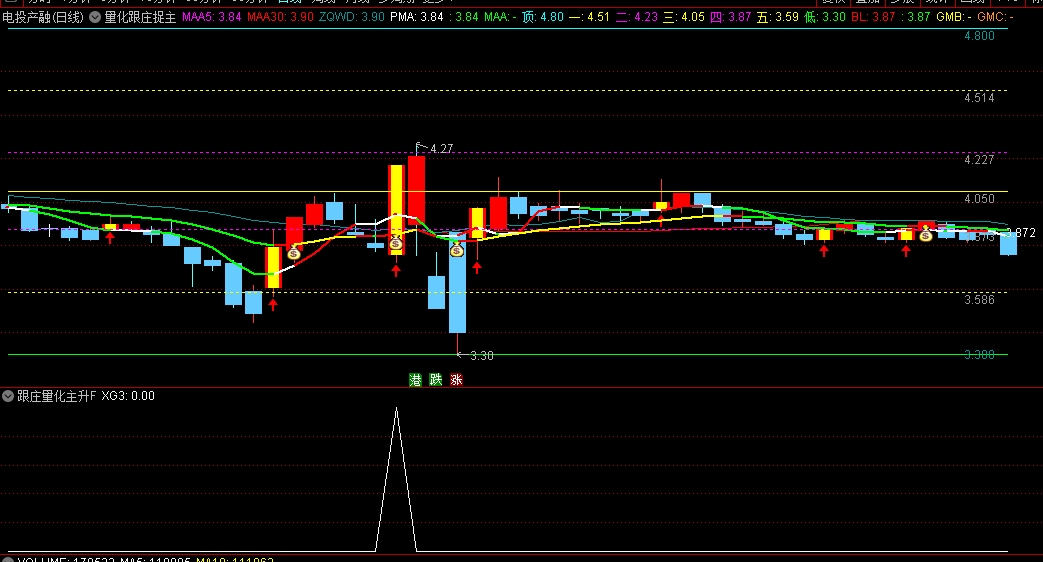Click money bag atop the 3.30 low candle

456,249
